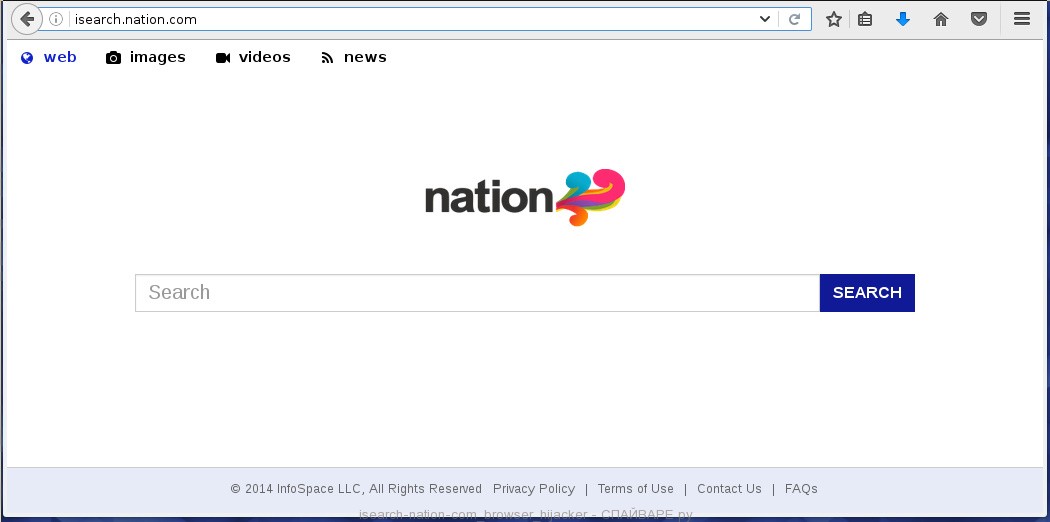The height and width of the screenshot is (522, 1050).
Task: Follow the Contact Us footer link
Action: (729, 489)
